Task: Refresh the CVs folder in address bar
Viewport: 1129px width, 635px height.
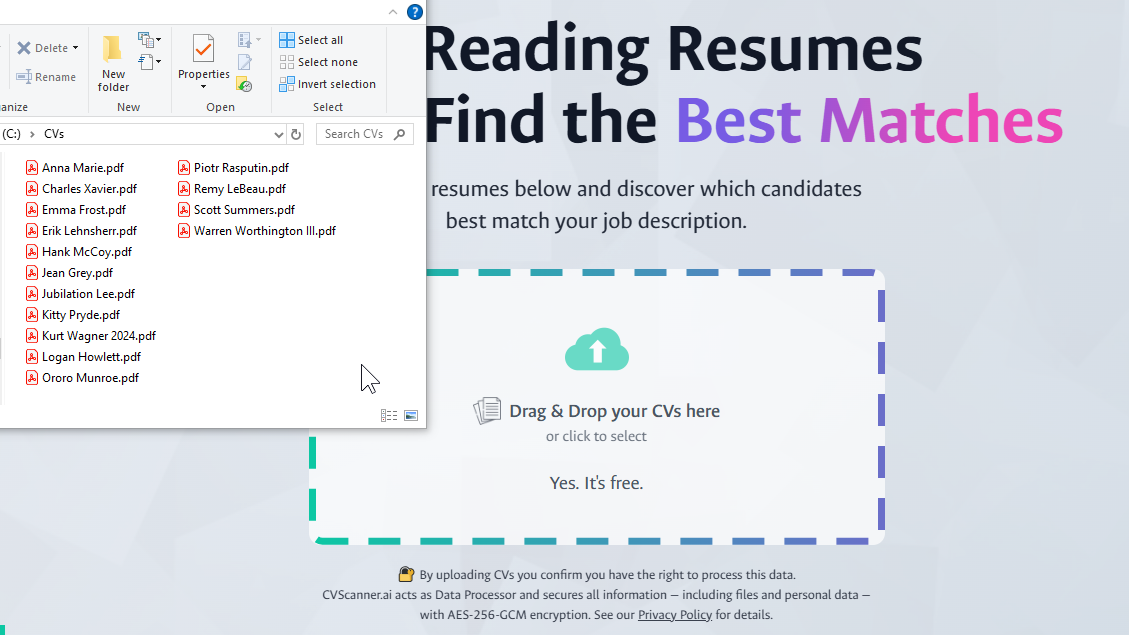Action: (296, 134)
